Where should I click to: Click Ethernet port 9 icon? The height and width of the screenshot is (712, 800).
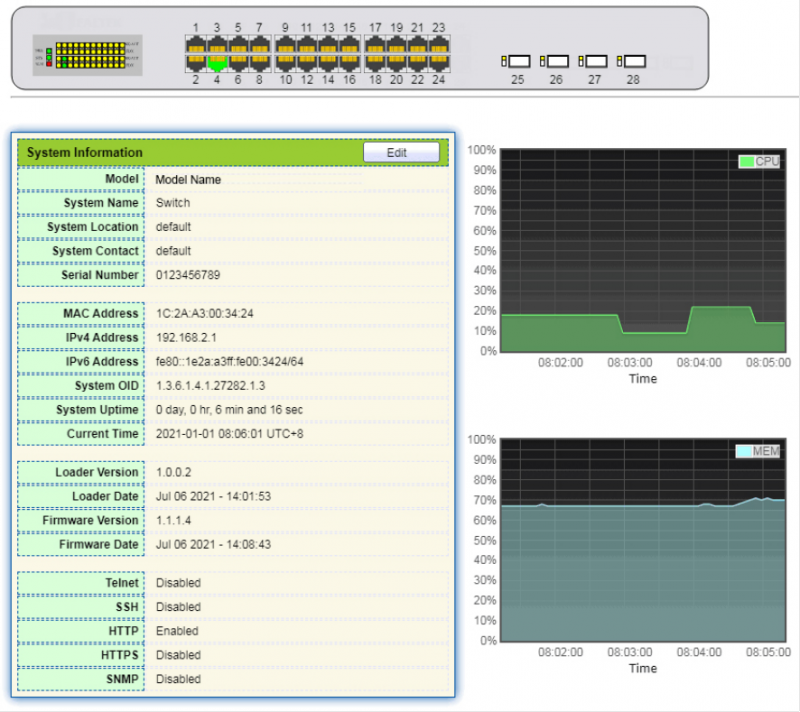tap(285, 44)
